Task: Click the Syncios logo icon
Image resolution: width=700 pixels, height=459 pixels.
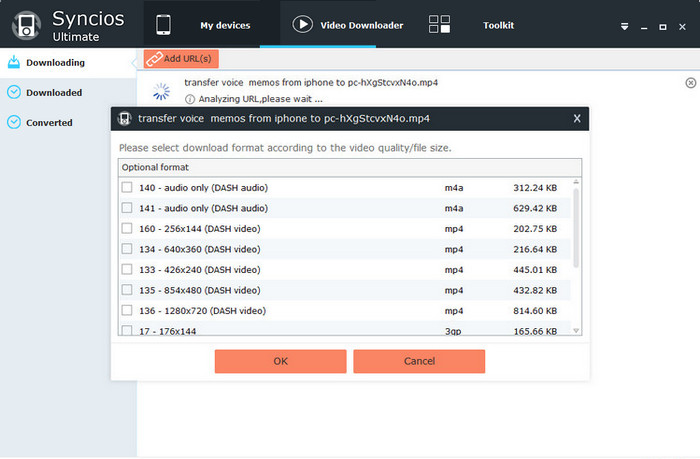Action: (x=26, y=25)
